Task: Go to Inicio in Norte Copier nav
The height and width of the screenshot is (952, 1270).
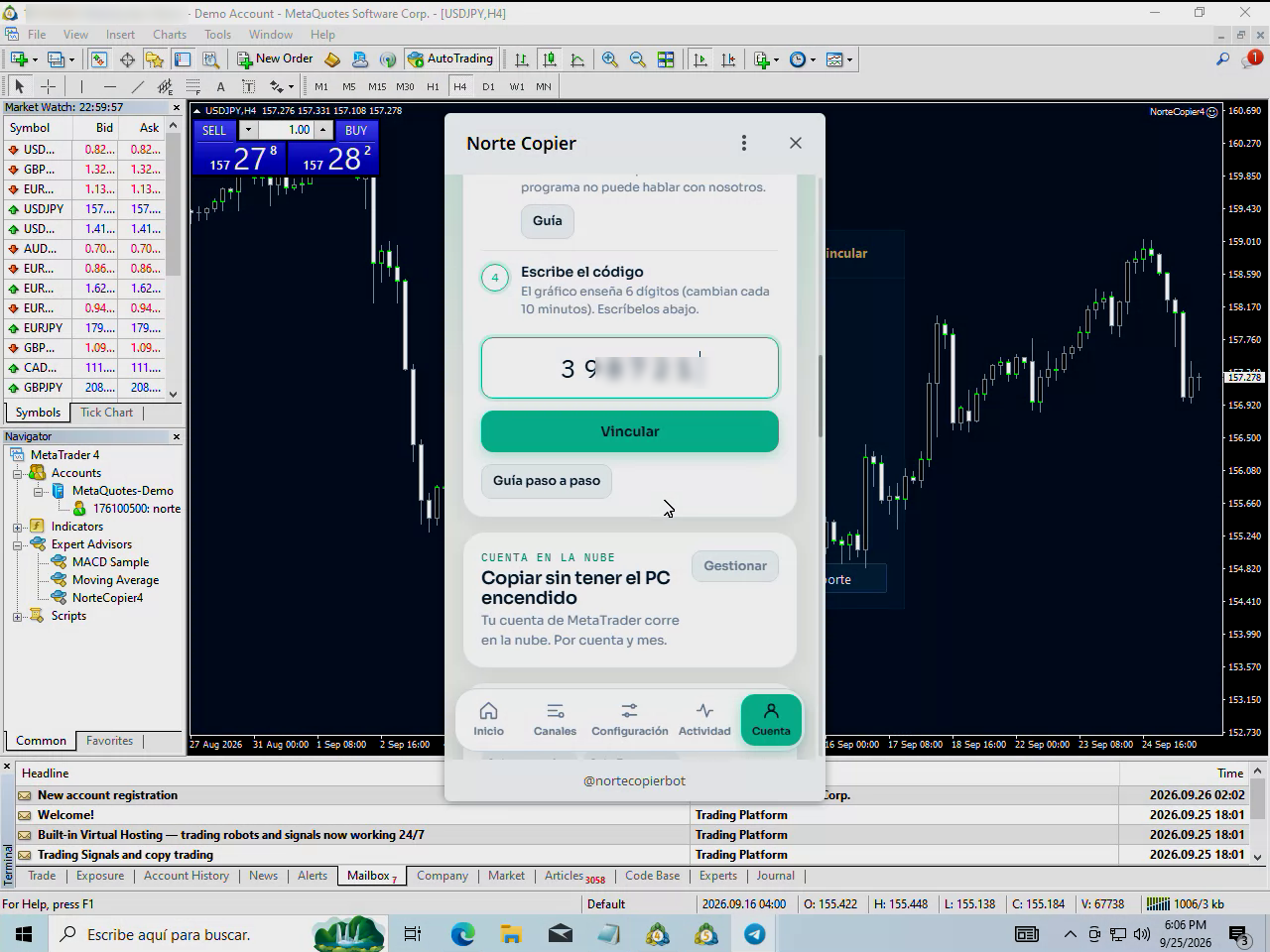Action: click(x=488, y=719)
